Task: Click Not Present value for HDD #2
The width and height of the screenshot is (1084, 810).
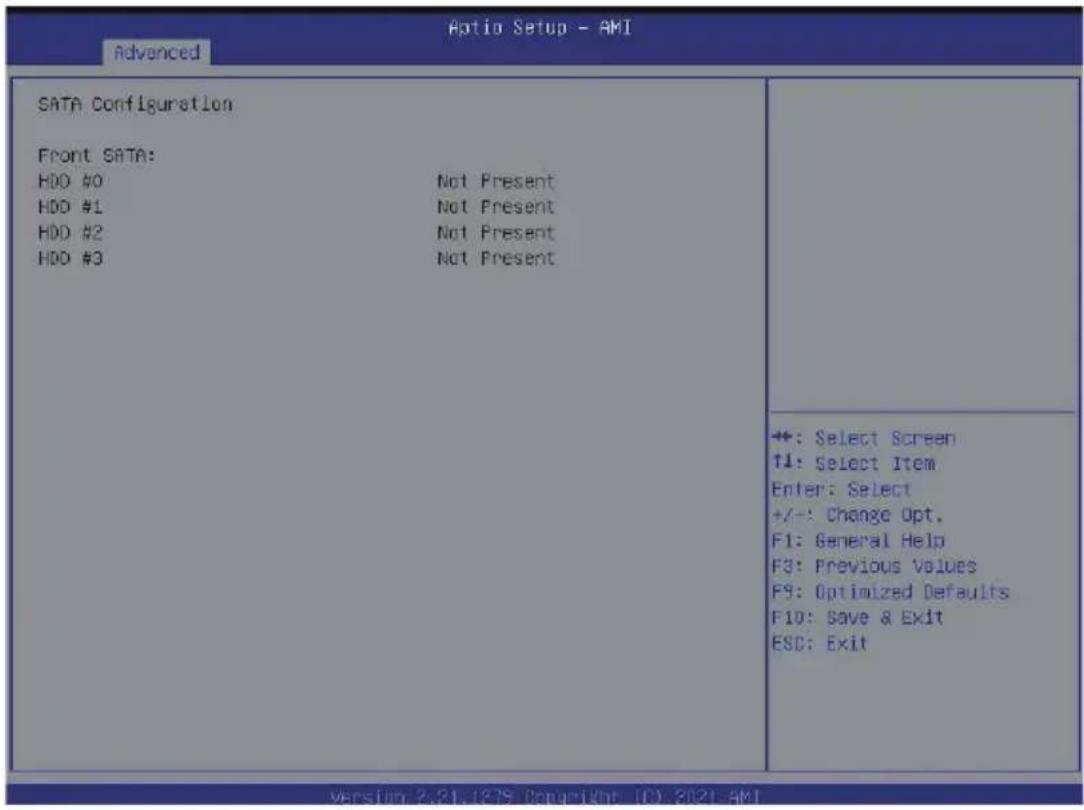Action: 496,232
